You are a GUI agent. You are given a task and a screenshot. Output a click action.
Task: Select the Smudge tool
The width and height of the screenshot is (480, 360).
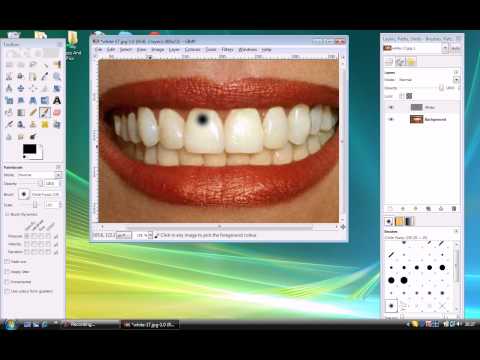tap(21, 137)
